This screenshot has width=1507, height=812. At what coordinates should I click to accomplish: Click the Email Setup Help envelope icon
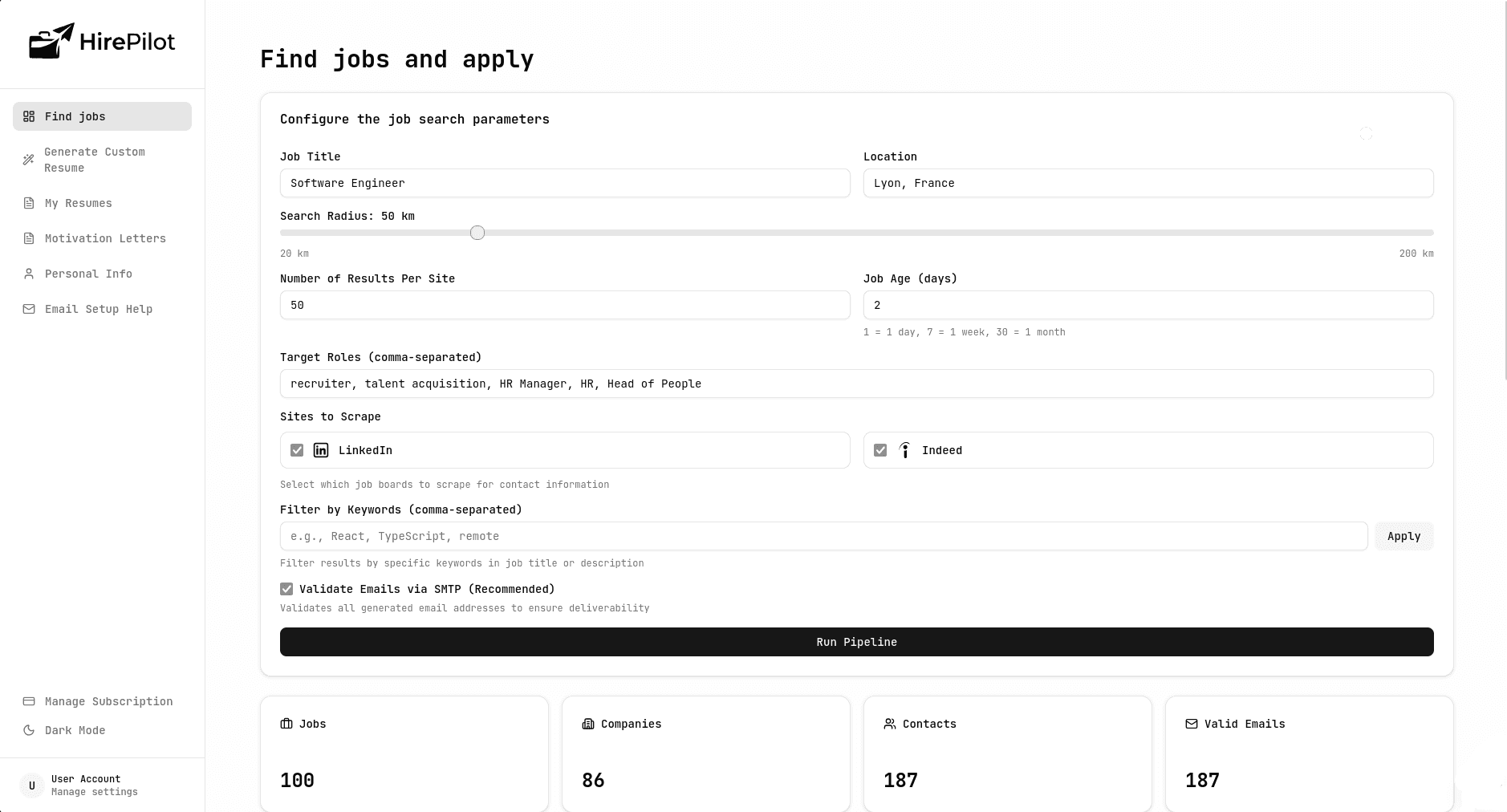click(29, 309)
